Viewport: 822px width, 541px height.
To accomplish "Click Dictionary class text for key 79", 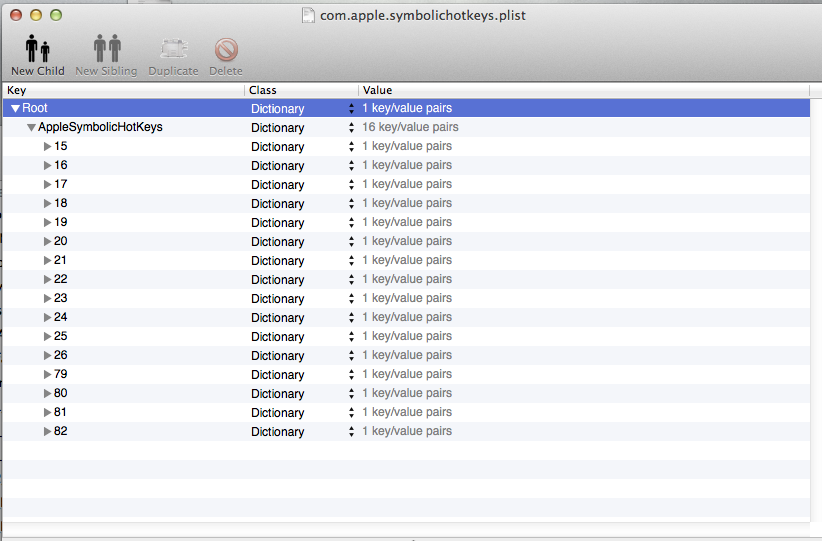I will click(277, 375).
